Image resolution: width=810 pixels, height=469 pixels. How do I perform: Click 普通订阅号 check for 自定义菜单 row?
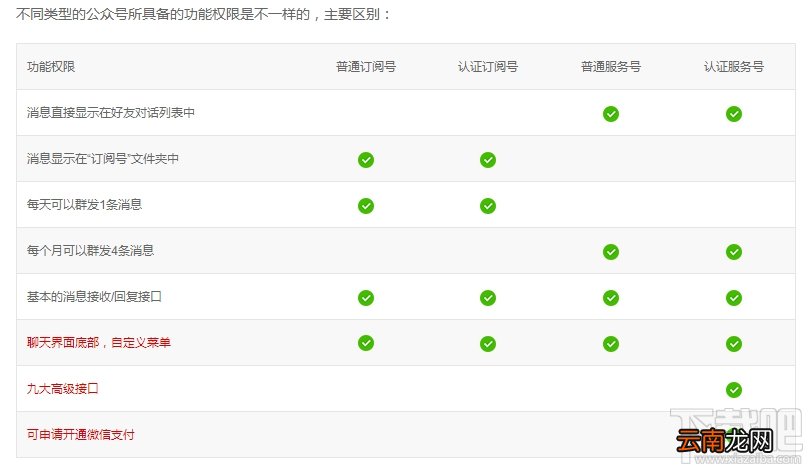(366, 342)
